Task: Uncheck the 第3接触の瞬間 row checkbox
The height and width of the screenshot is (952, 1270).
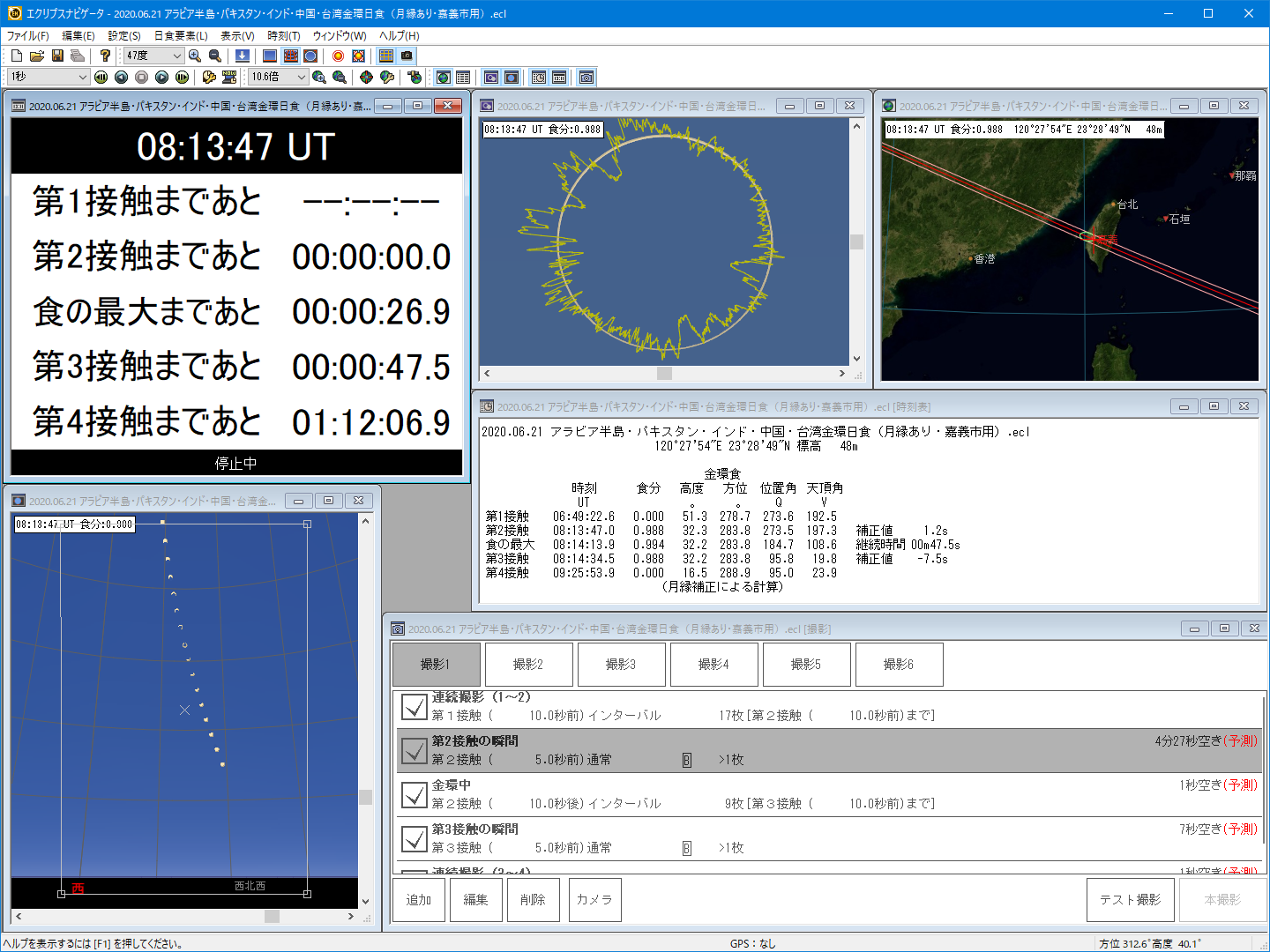Action: coord(415,839)
